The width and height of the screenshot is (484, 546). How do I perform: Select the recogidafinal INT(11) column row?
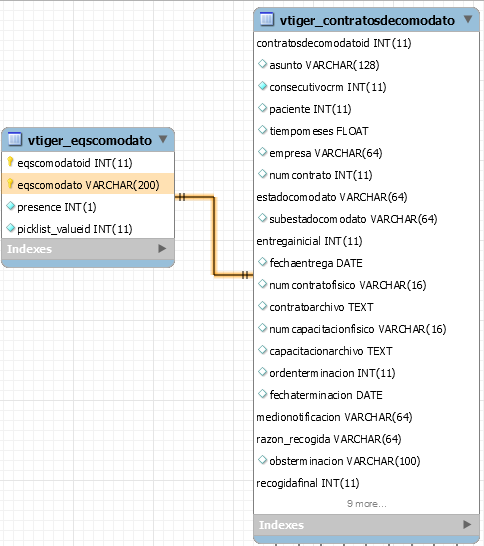coord(307,483)
